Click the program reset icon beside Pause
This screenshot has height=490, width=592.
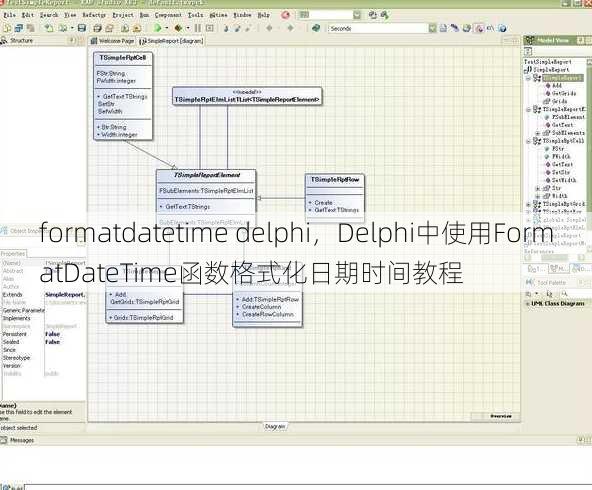coord(210,28)
